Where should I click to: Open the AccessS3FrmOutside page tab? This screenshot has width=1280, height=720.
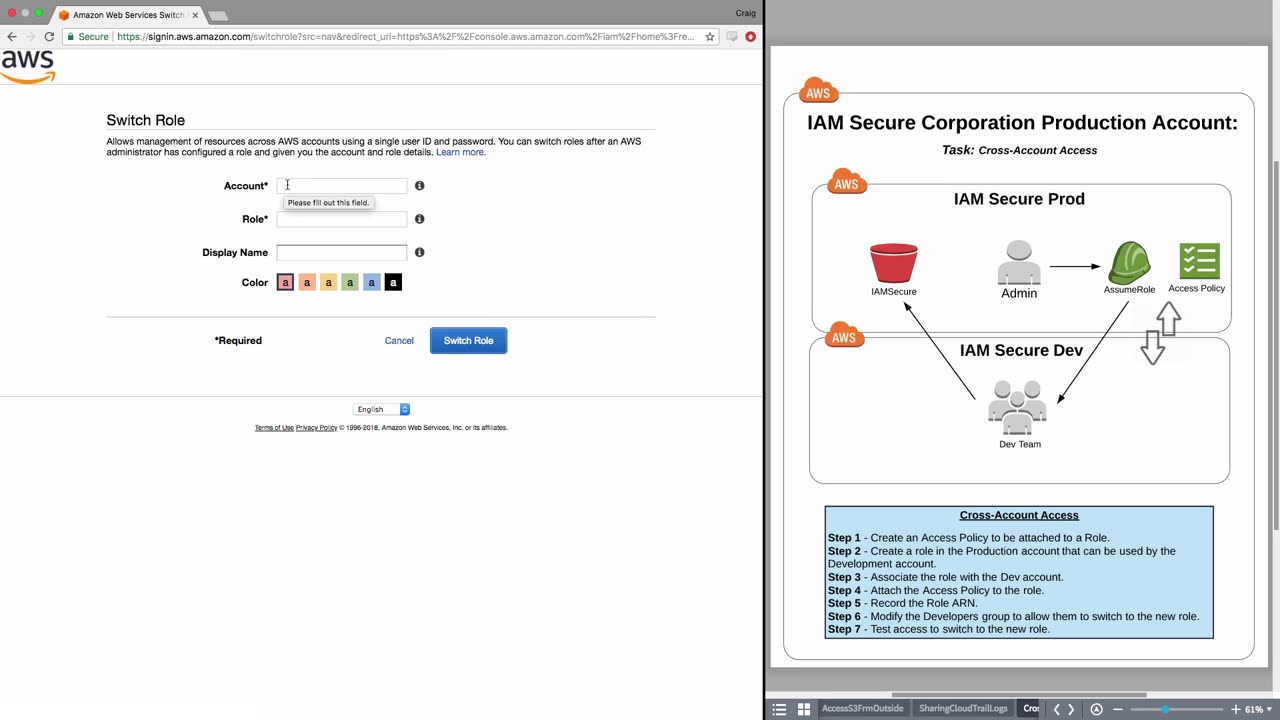862,709
